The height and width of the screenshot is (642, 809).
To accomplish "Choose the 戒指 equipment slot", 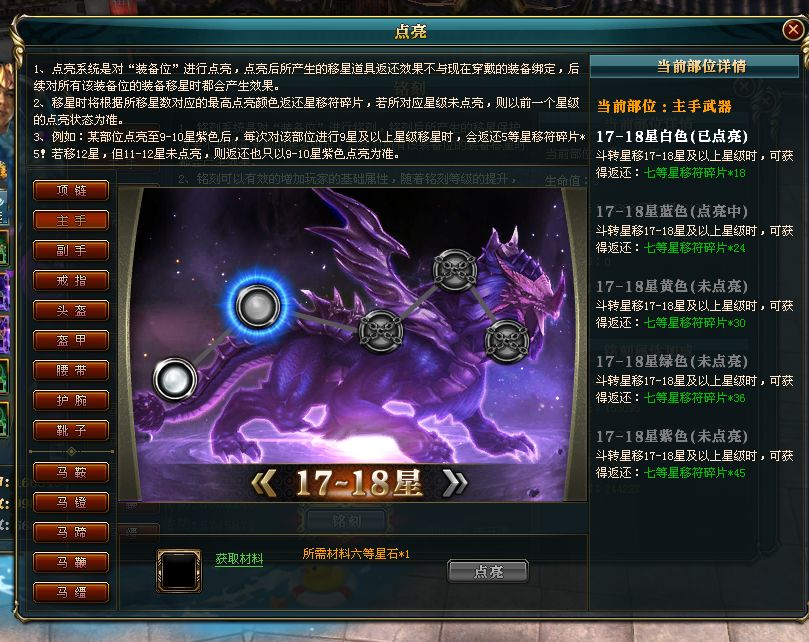I will pos(71,280).
